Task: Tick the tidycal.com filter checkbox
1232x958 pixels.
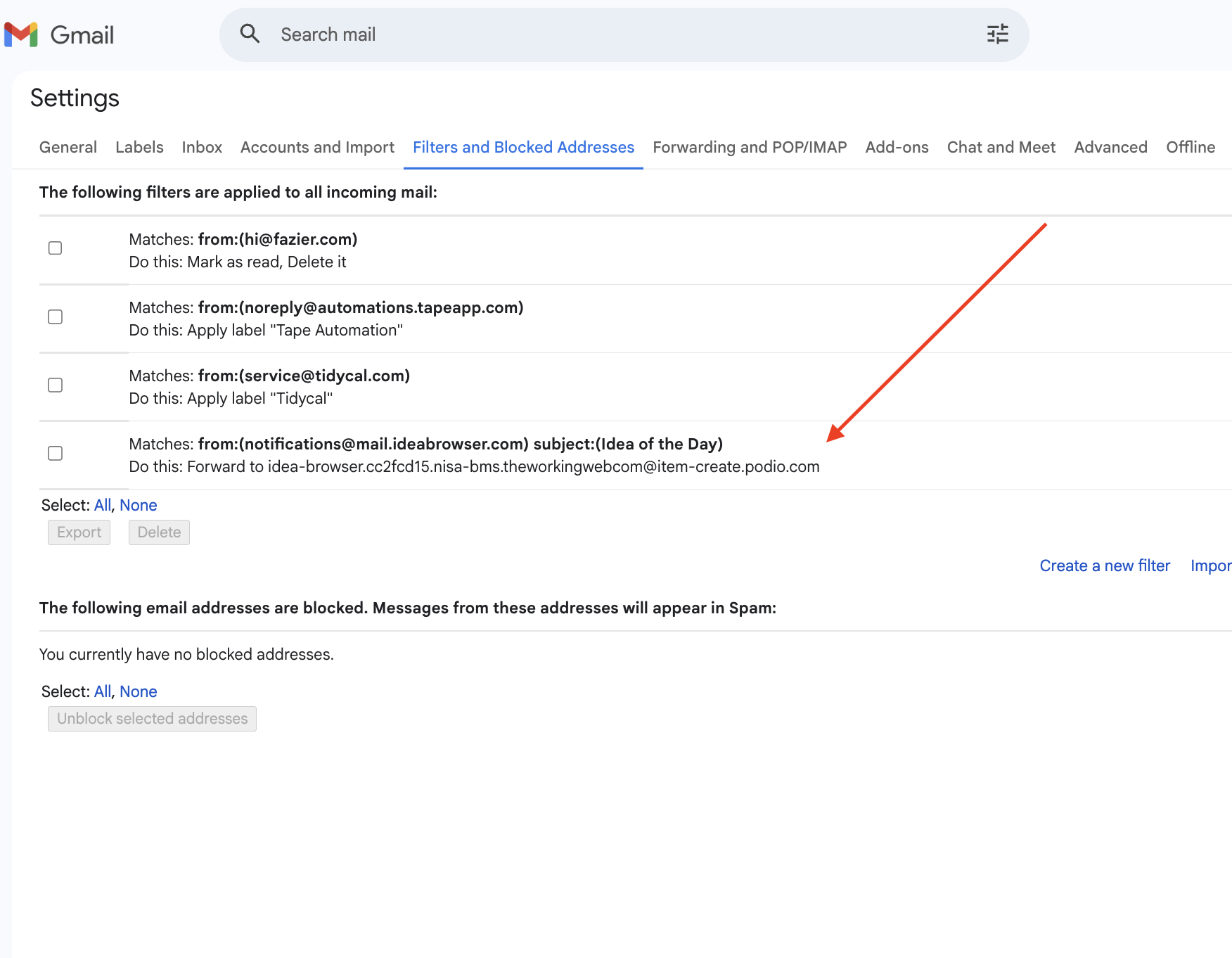Action: pyautogui.click(x=55, y=385)
